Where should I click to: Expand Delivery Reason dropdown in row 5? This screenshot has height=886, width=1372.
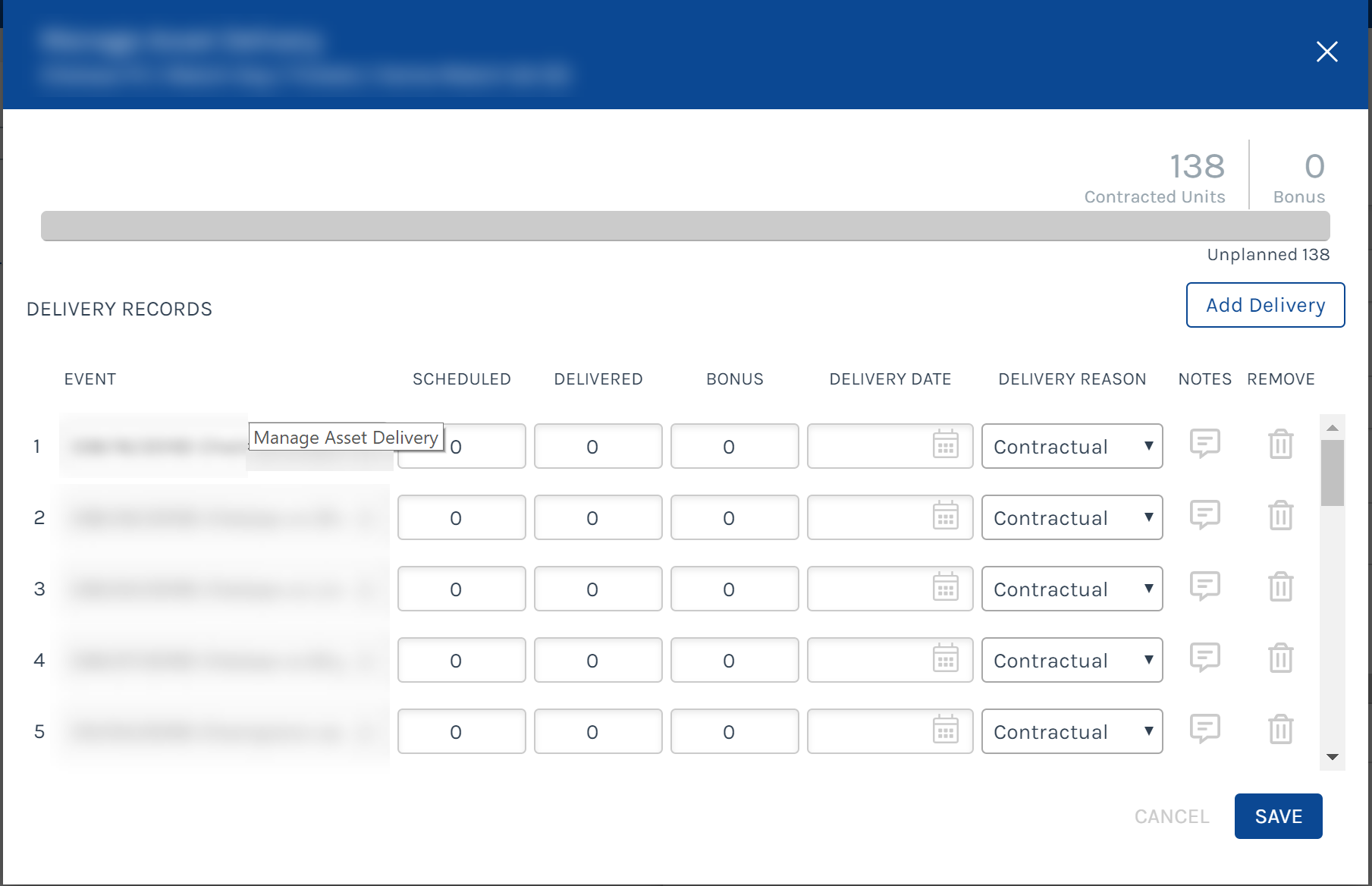[x=1072, y=731]
